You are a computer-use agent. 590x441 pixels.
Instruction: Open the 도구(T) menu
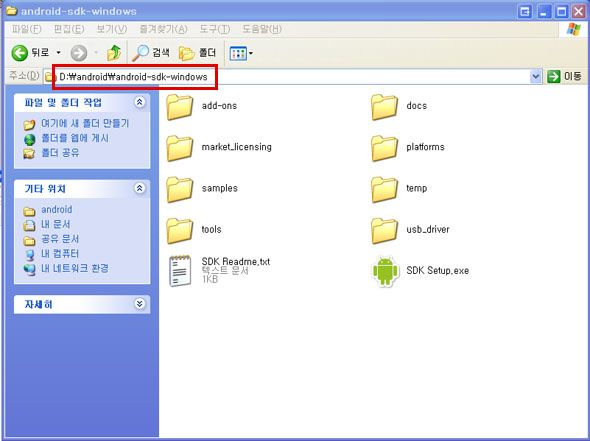(214, 29)
